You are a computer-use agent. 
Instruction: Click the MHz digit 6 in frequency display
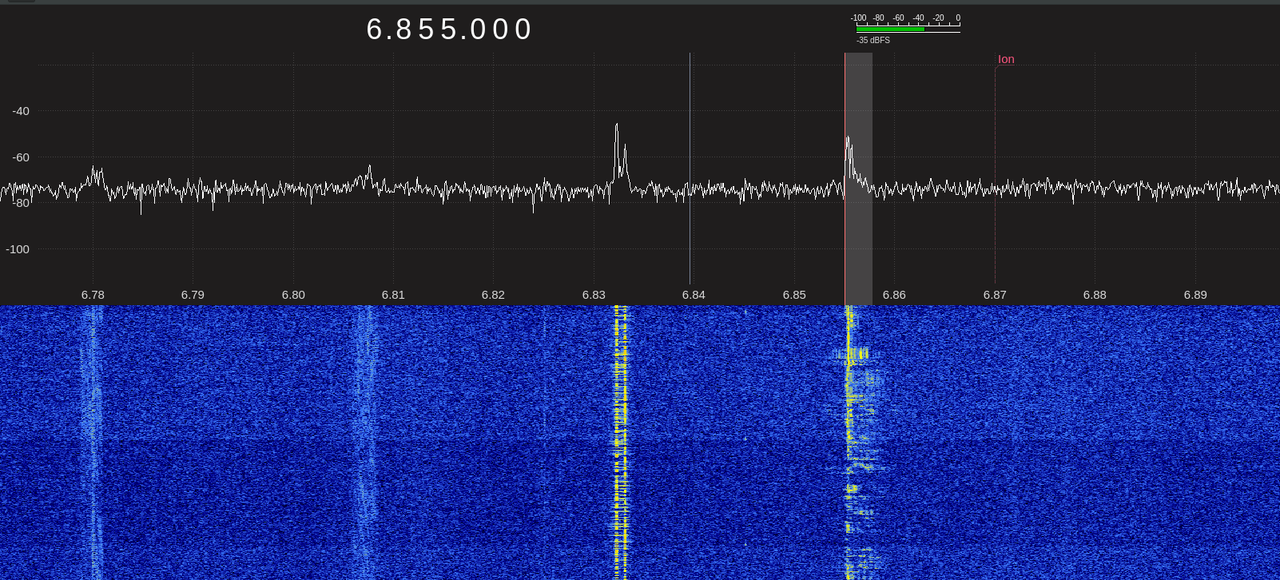pos(375,29)
